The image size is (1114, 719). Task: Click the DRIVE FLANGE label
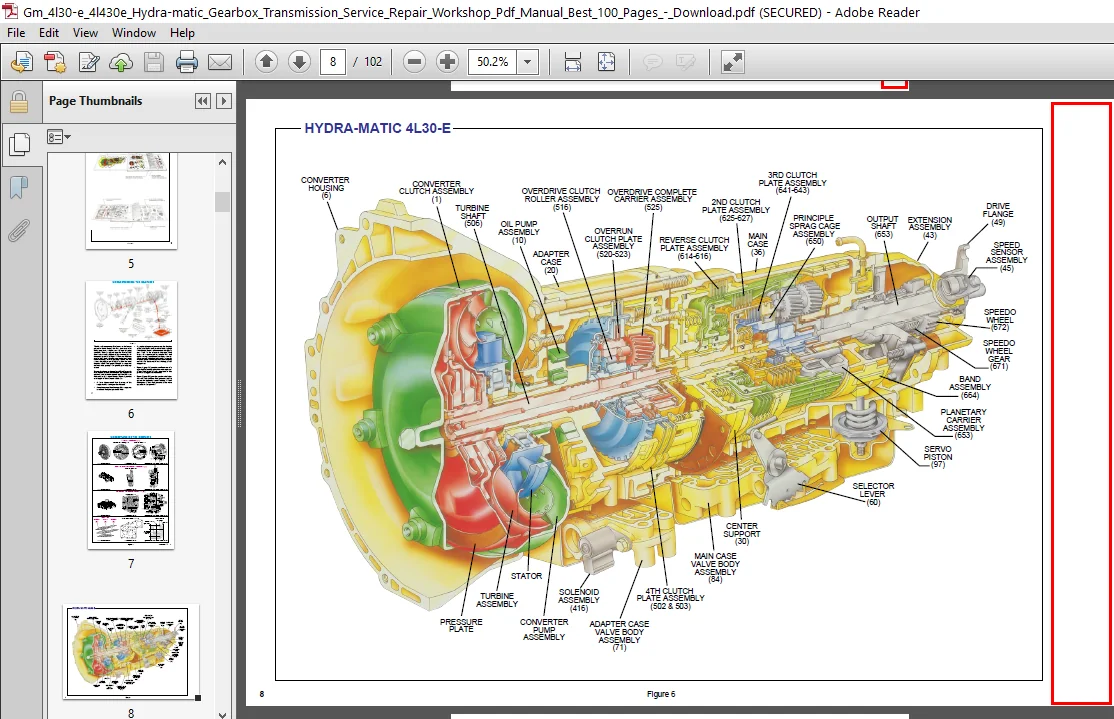(997, 214)
